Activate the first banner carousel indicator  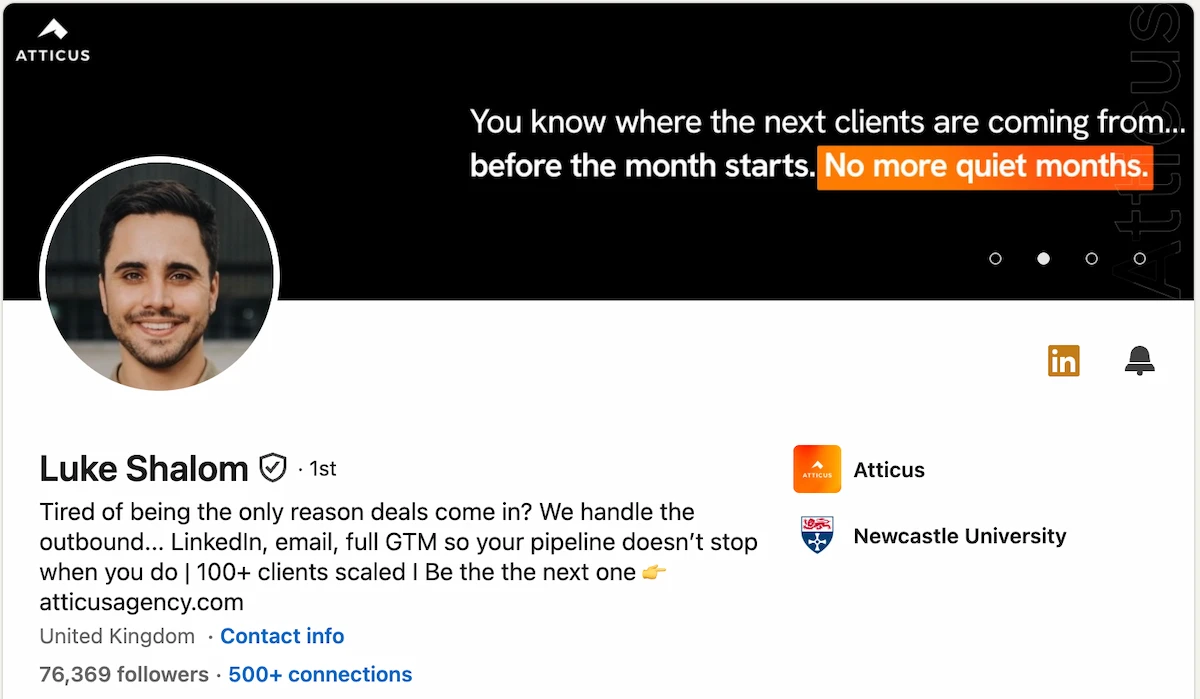pos(995,258)
